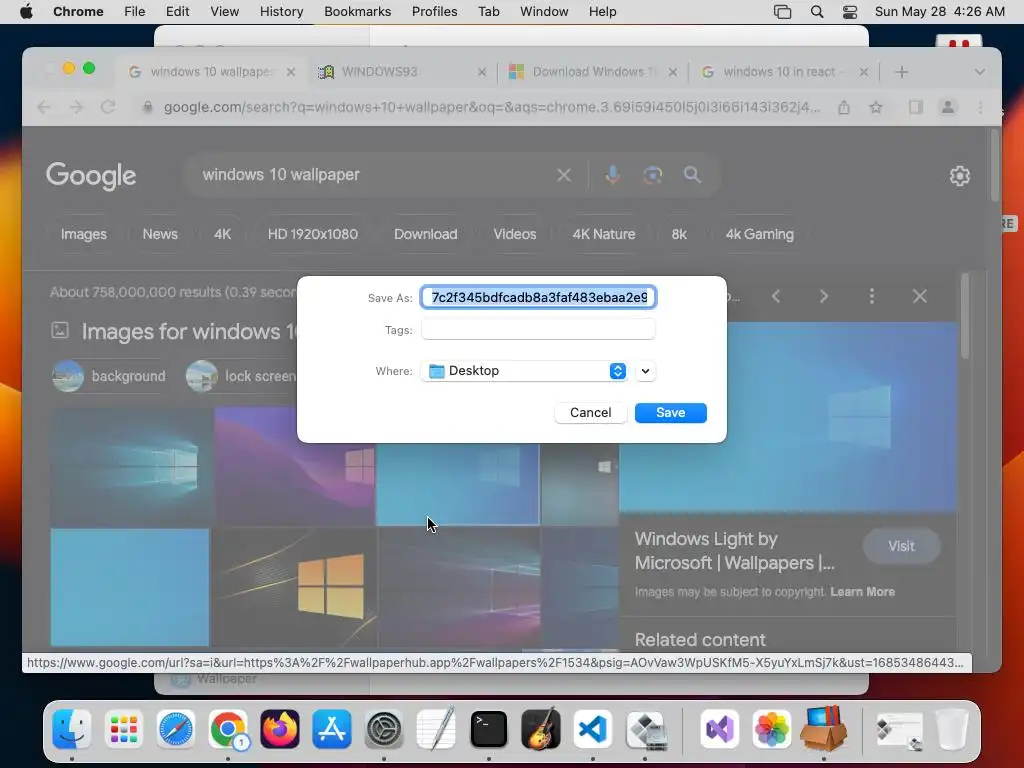Image resolution: width=1024 pixels, height=768 pixels.
Task: Select the HD 1920x1080 filter chip
Action: [313, 234]
